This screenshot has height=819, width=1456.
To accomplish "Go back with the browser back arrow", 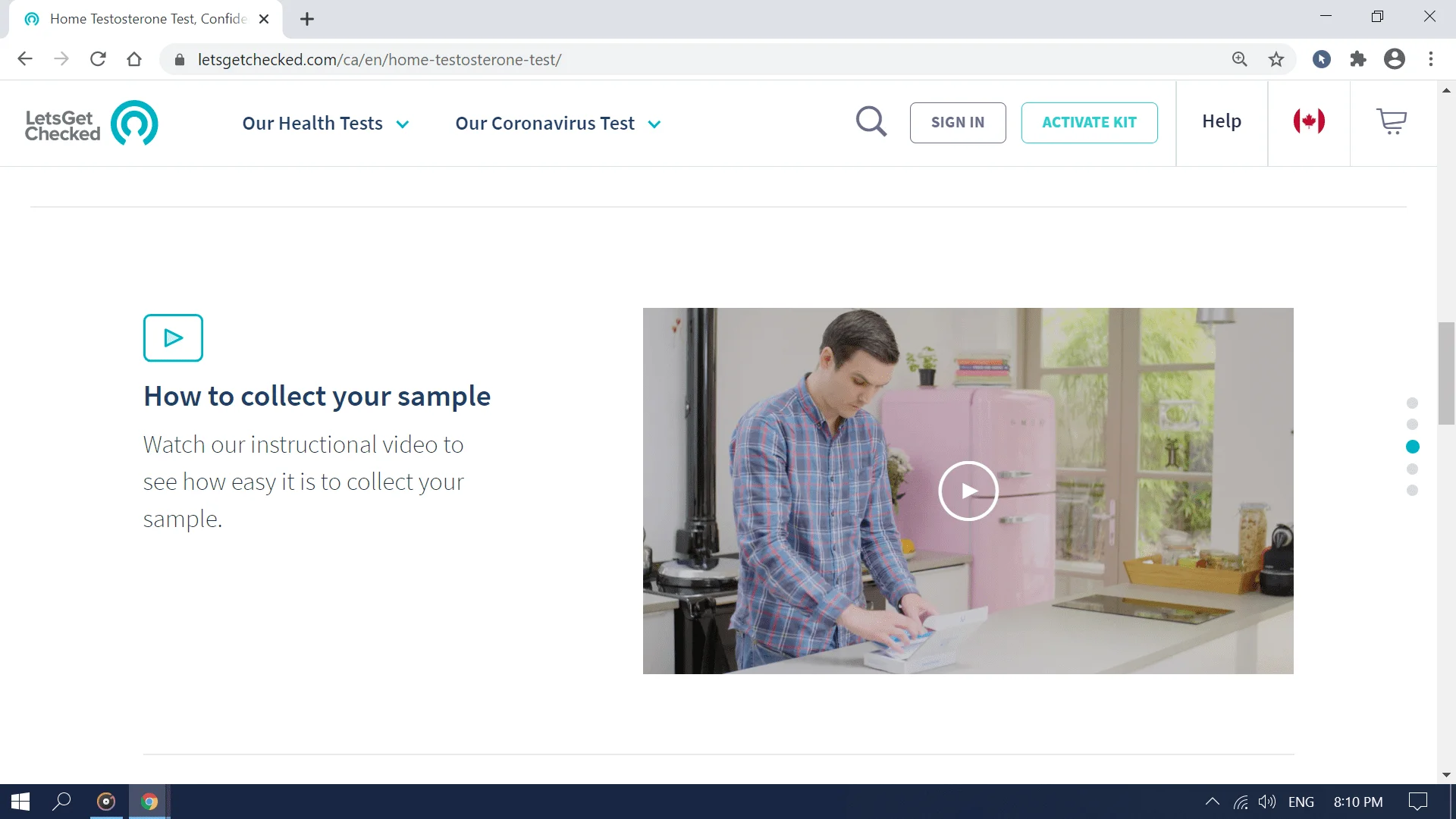I will [25, 59].
